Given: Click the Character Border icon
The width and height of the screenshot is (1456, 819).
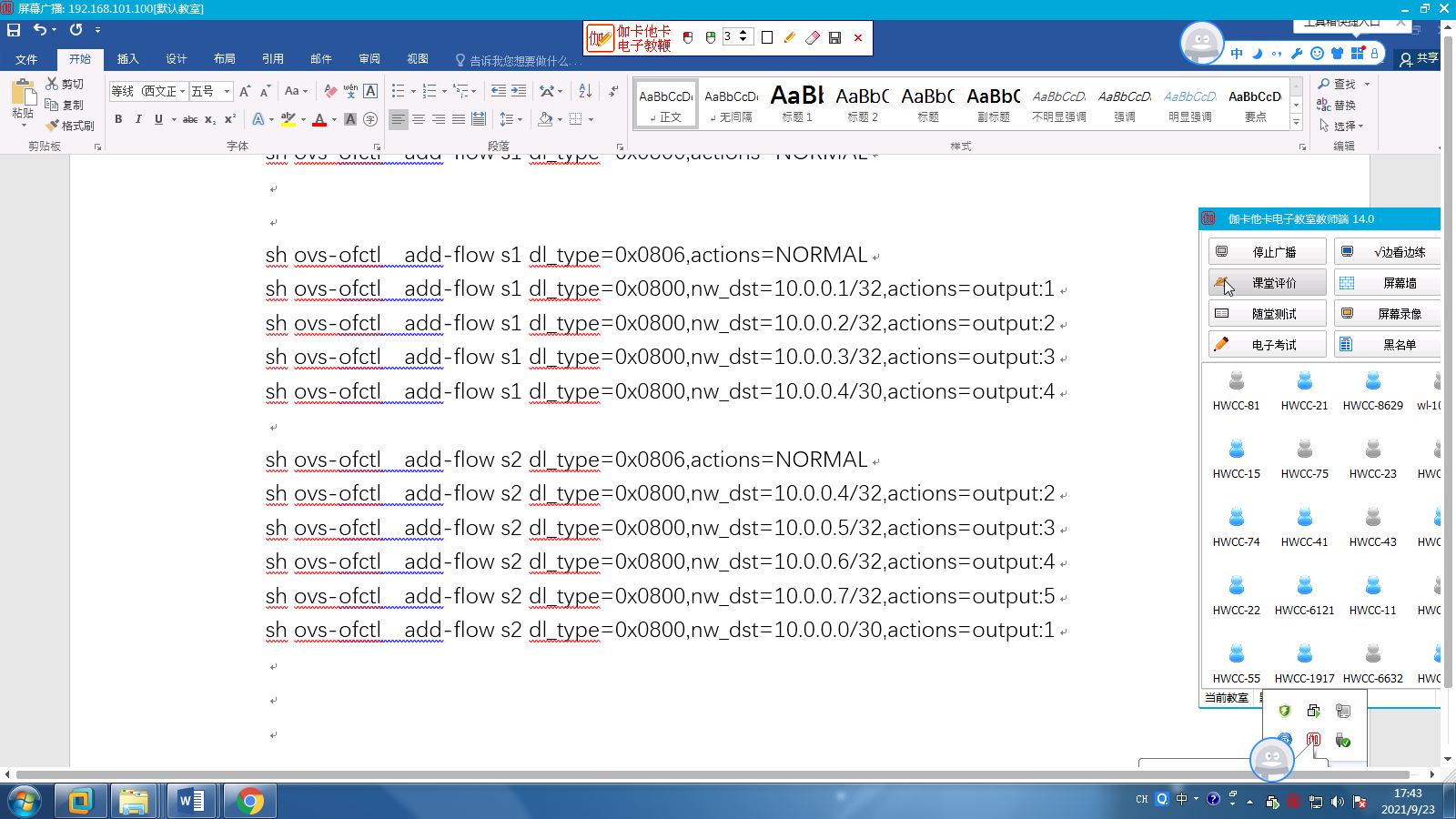Looking at the screenshot, I should tap(370, 91).
